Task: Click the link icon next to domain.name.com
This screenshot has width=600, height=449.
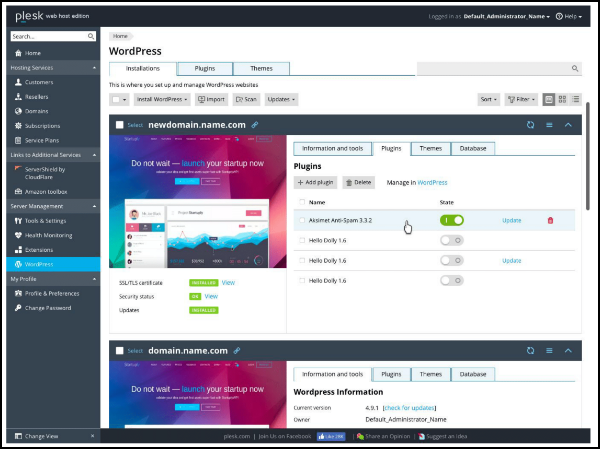Action: click(236, 351)
